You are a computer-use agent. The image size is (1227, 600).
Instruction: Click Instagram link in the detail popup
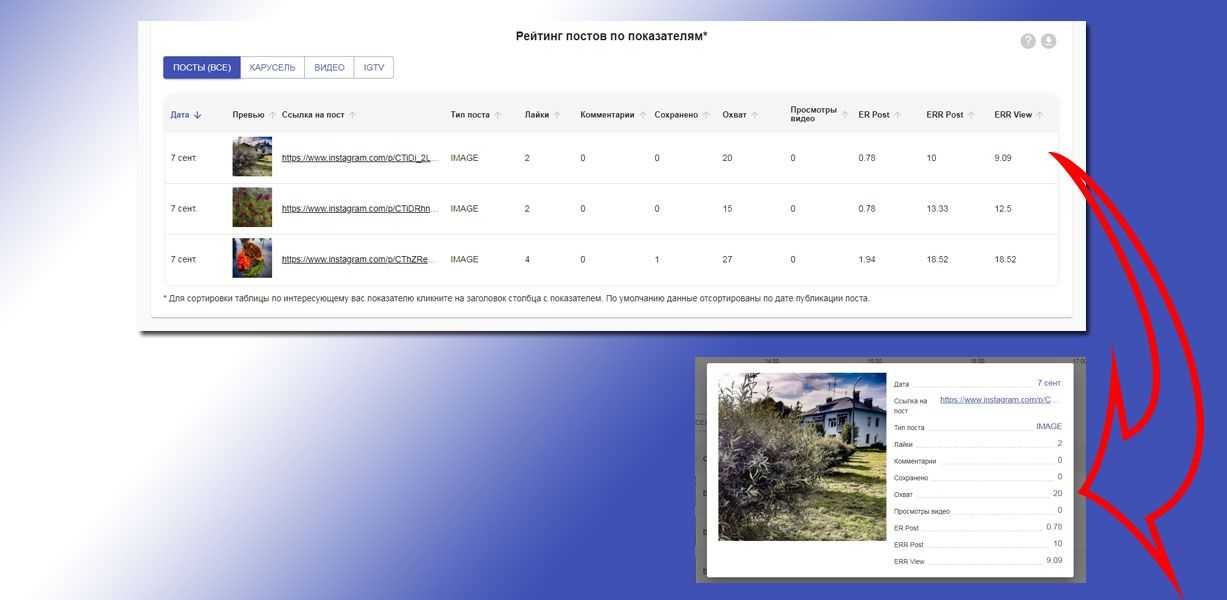pyautogui.click(x=998, y=400)
